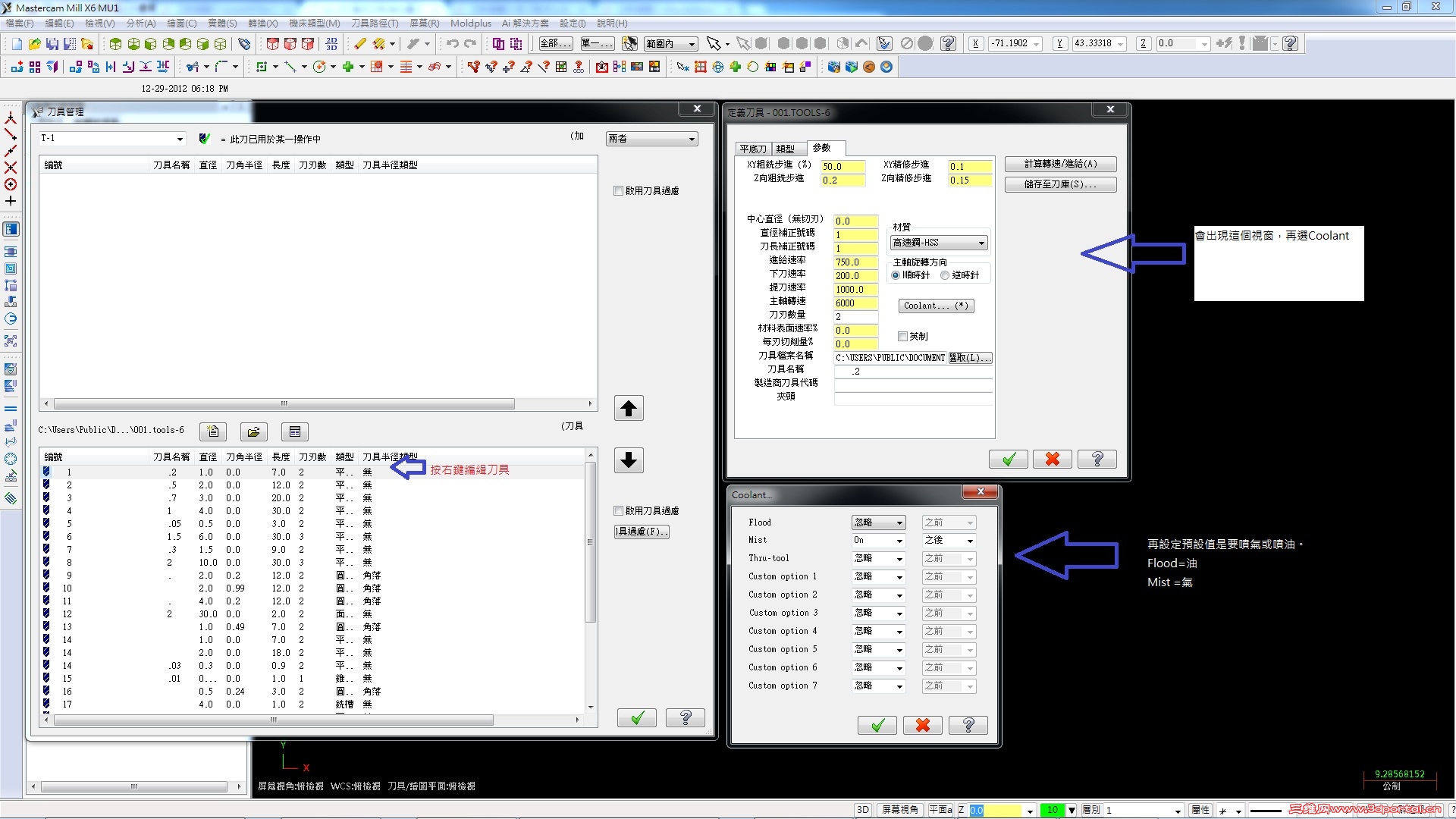Viewport: 1456px width, 819px height.
Task: Move selected tool up with arrow button
Action: 628,409
